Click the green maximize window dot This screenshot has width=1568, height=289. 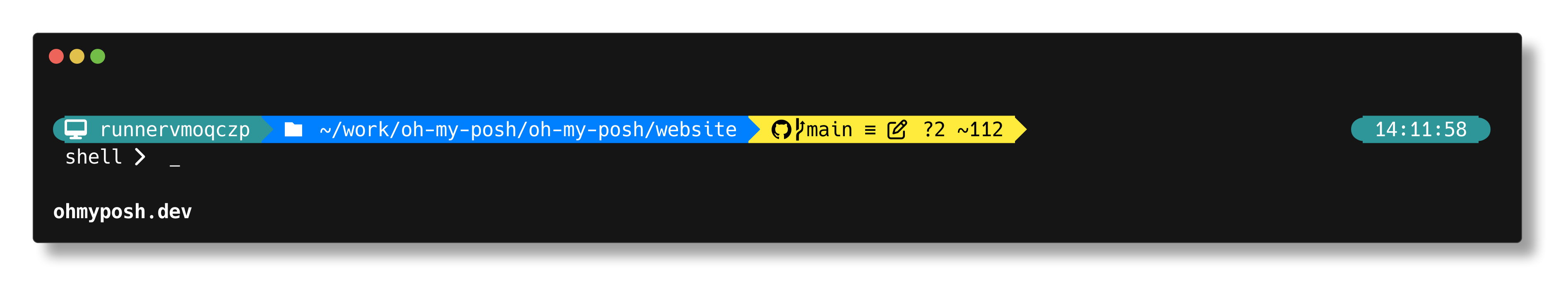(97, 57)
